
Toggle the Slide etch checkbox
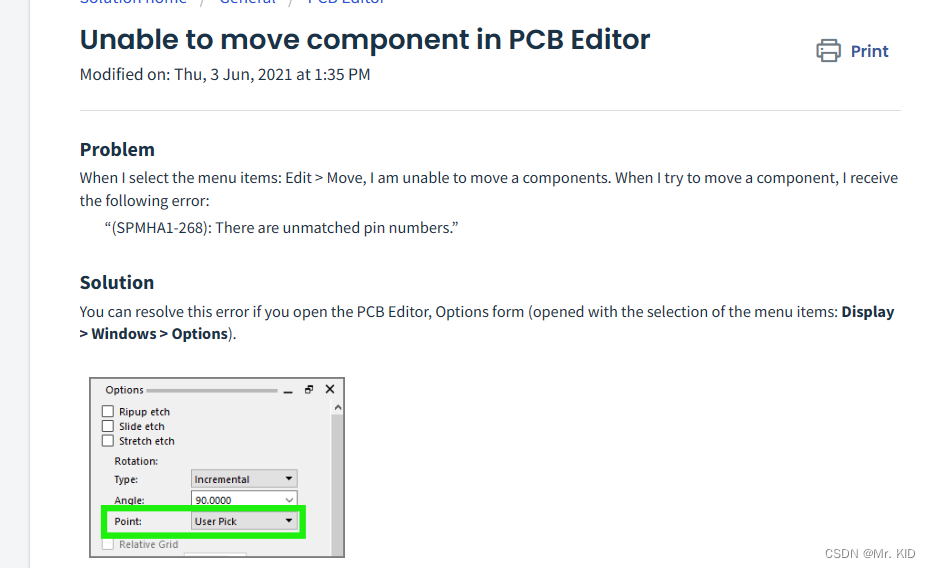pyautogui.click(x=107, y=426)
